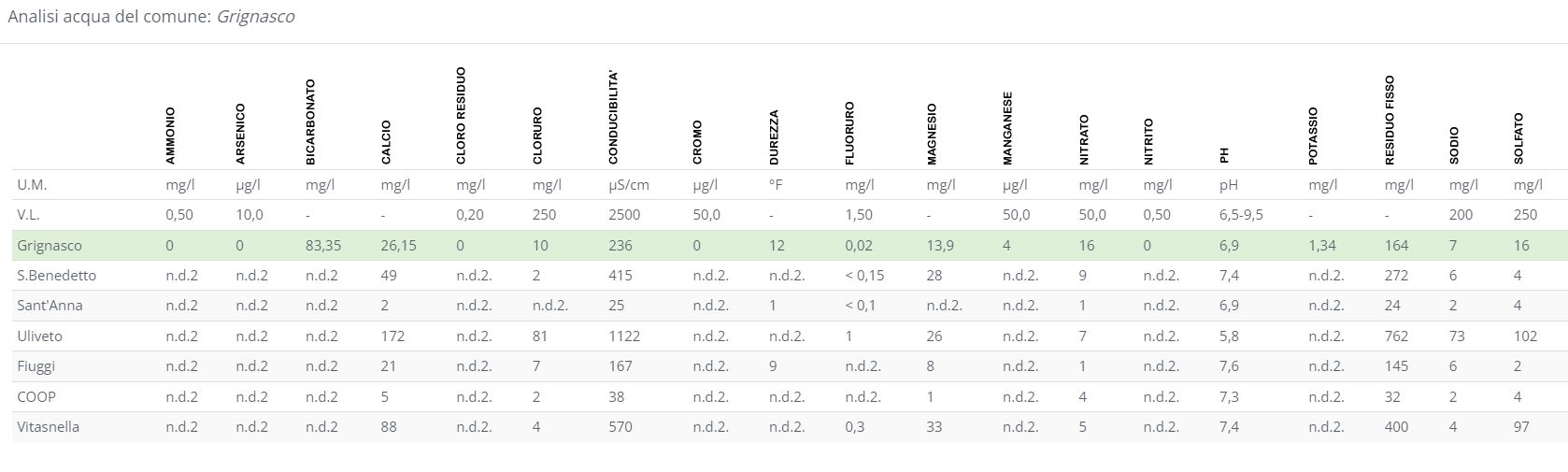This screenshot has width=1568, height=472.
Task: Select the CONDUCIBILITA' column header
Action: (x=613, y=117)
